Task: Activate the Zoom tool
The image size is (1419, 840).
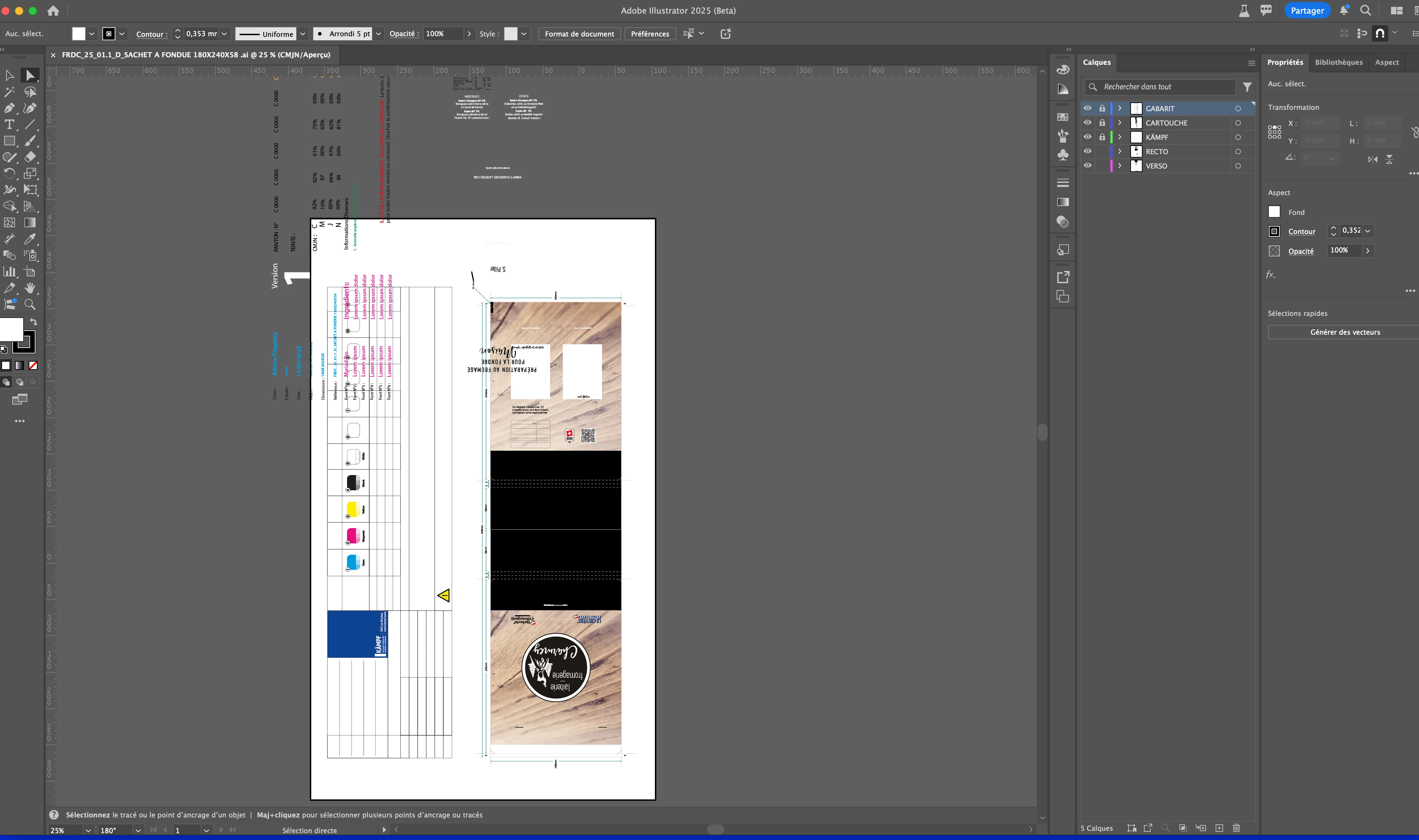Action: (x=30, y=305)
